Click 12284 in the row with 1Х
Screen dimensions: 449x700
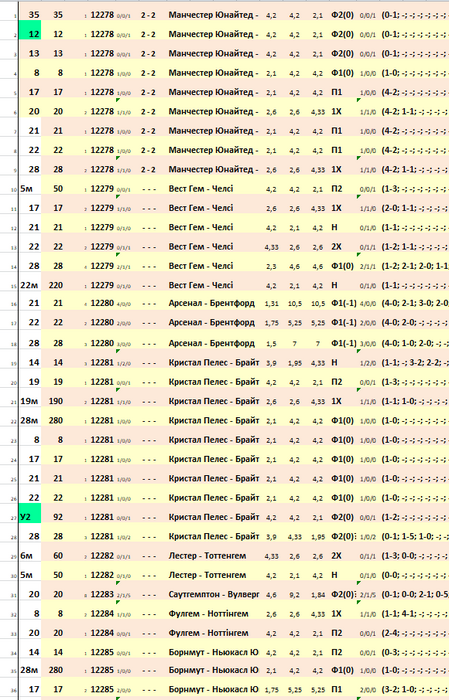pos(102,613)
